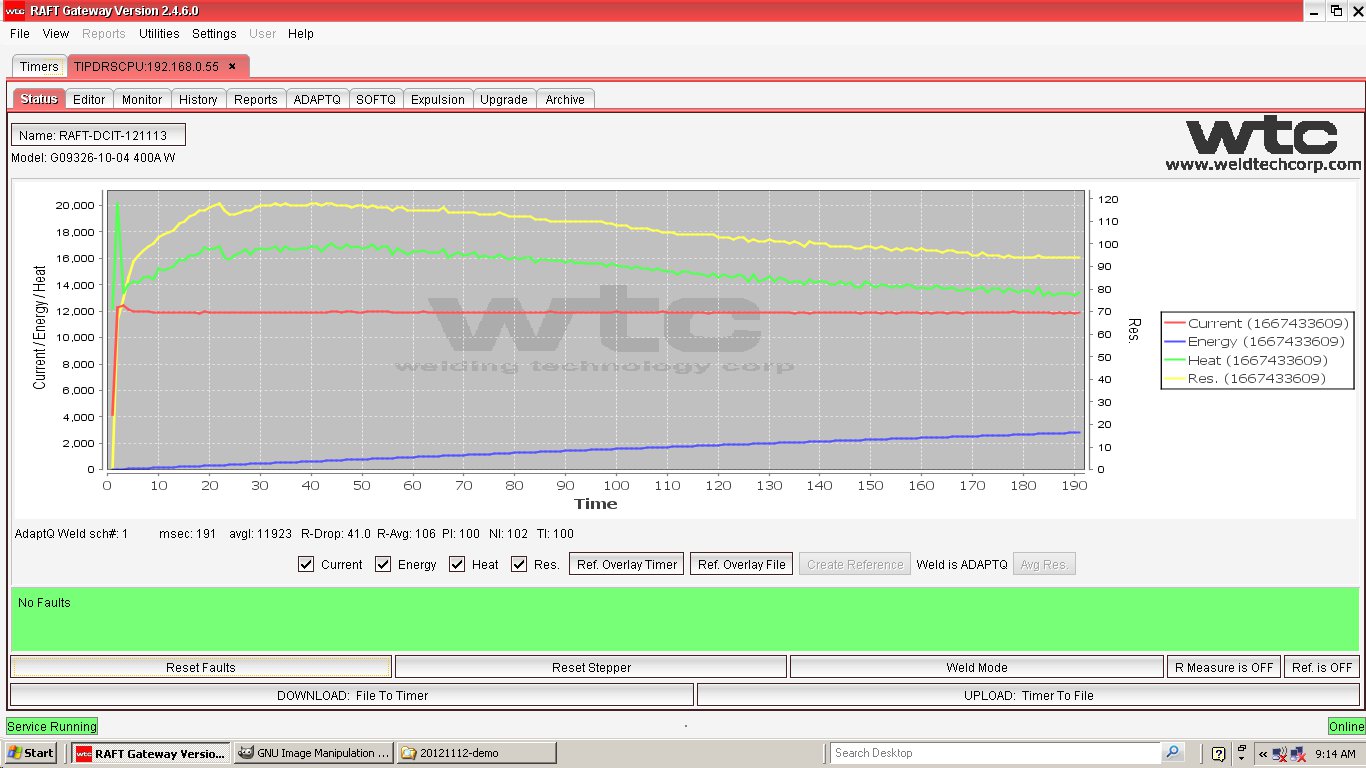Switch to the Monitor tab
Viewport: 1366px width, 768px height.
pos(142,99)
